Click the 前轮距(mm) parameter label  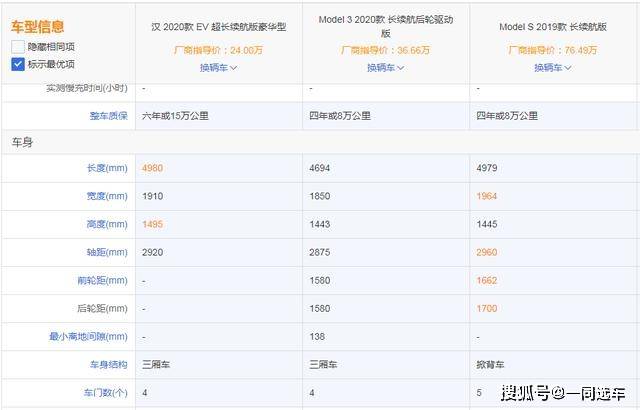104,282
